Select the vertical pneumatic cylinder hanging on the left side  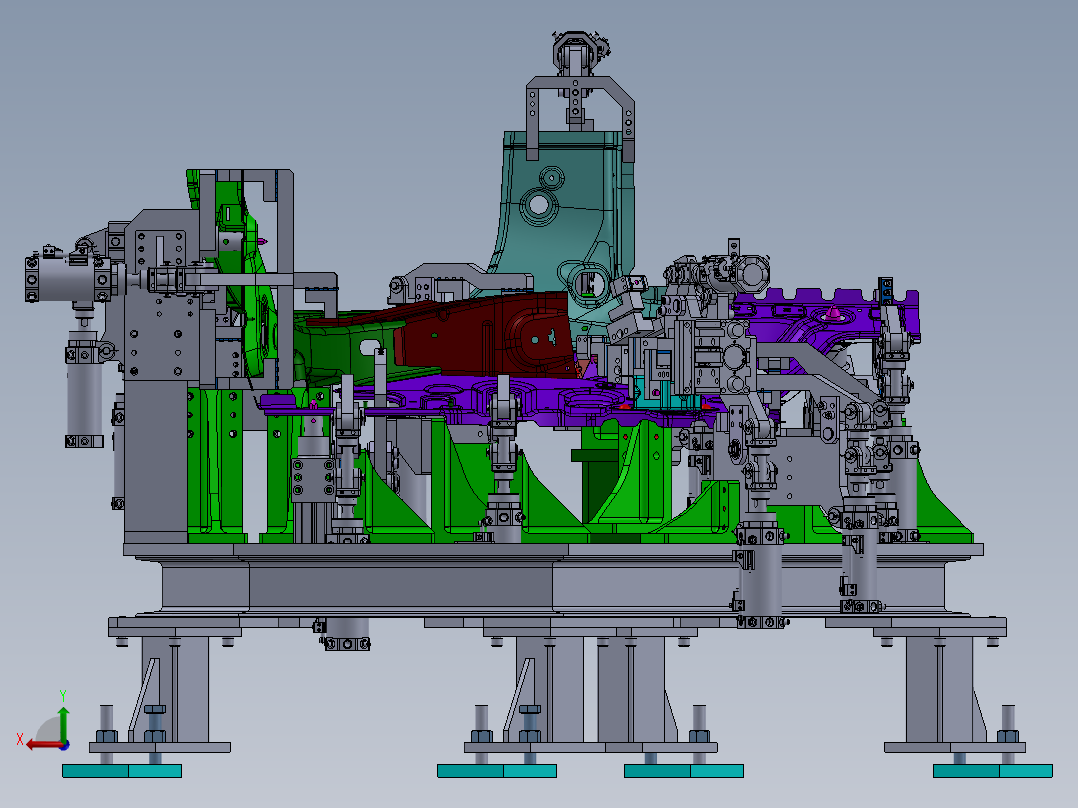point(84,389)
